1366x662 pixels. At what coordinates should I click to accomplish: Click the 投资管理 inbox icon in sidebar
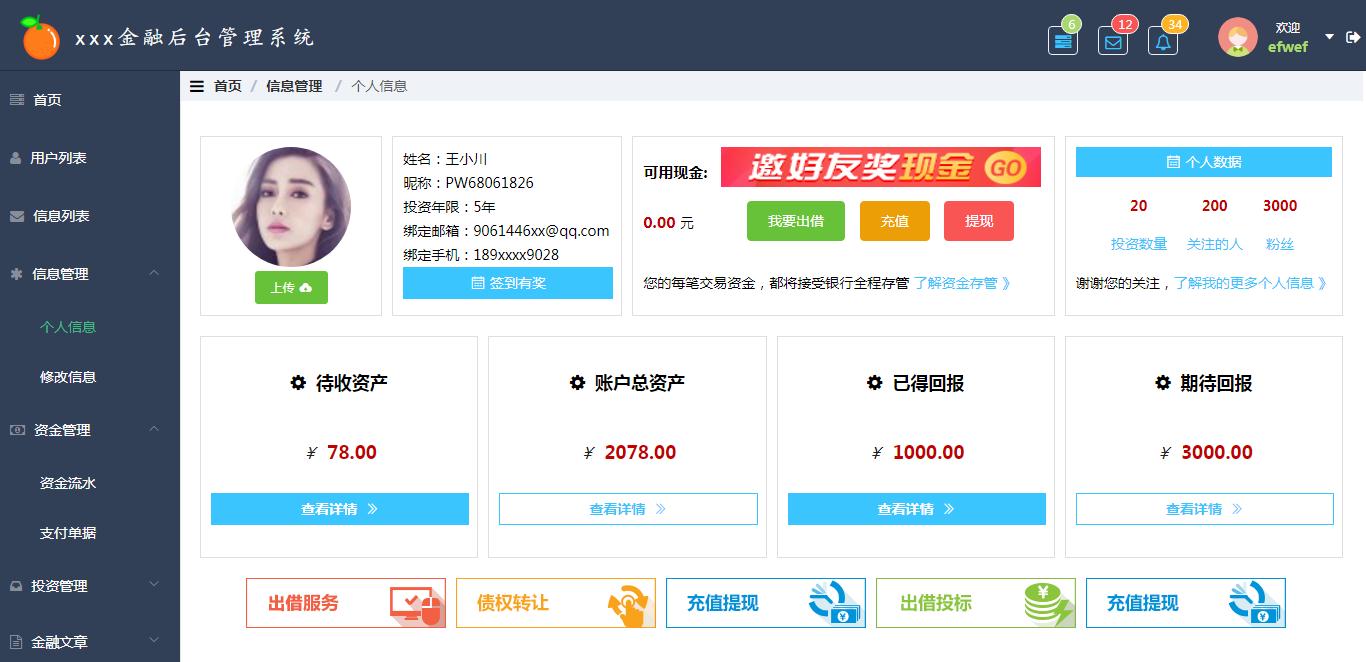point(16,586)
